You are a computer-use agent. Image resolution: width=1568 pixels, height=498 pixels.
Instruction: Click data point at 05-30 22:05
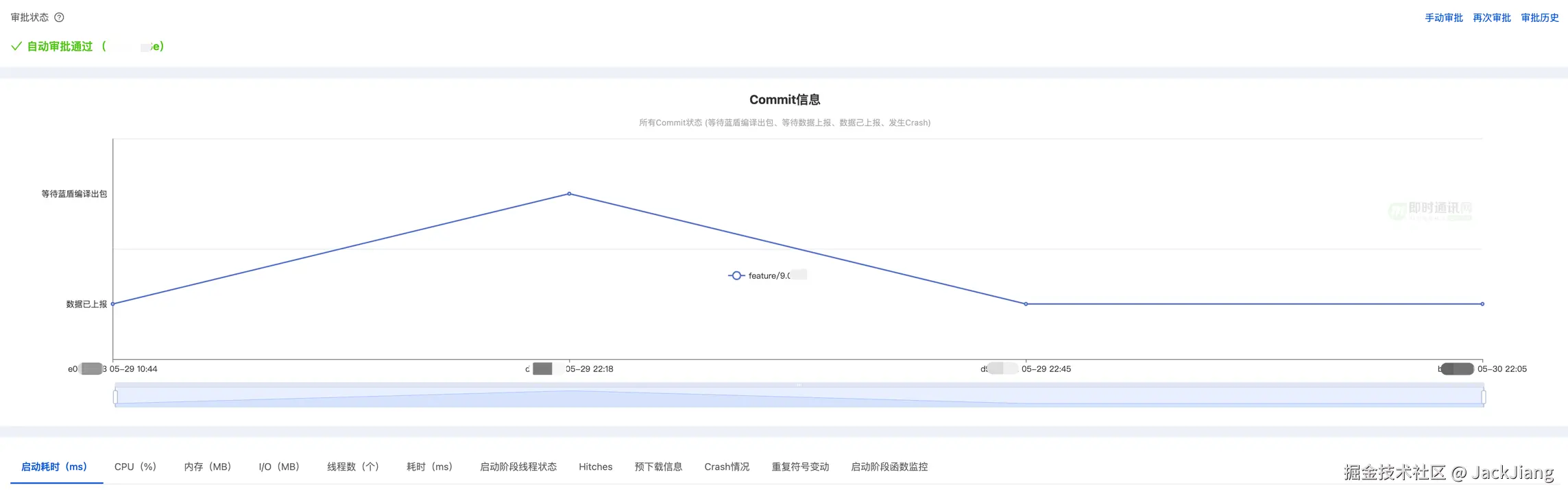[x=1482, y=304]
